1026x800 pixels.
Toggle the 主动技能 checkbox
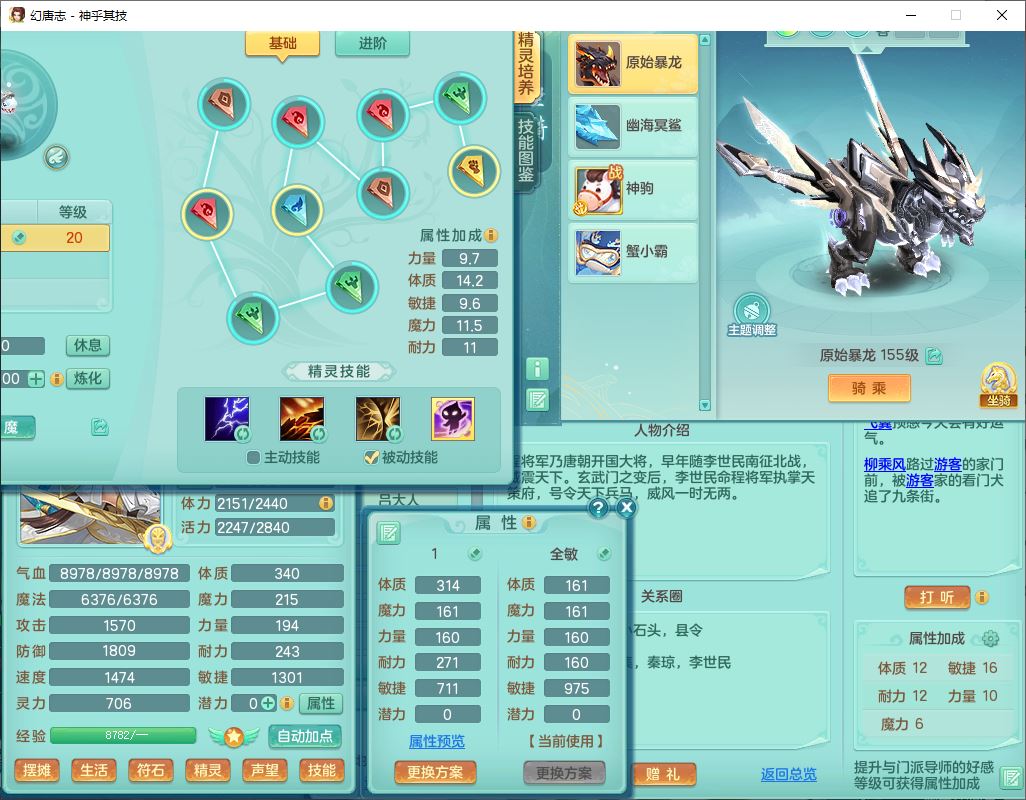pos(254,457)
